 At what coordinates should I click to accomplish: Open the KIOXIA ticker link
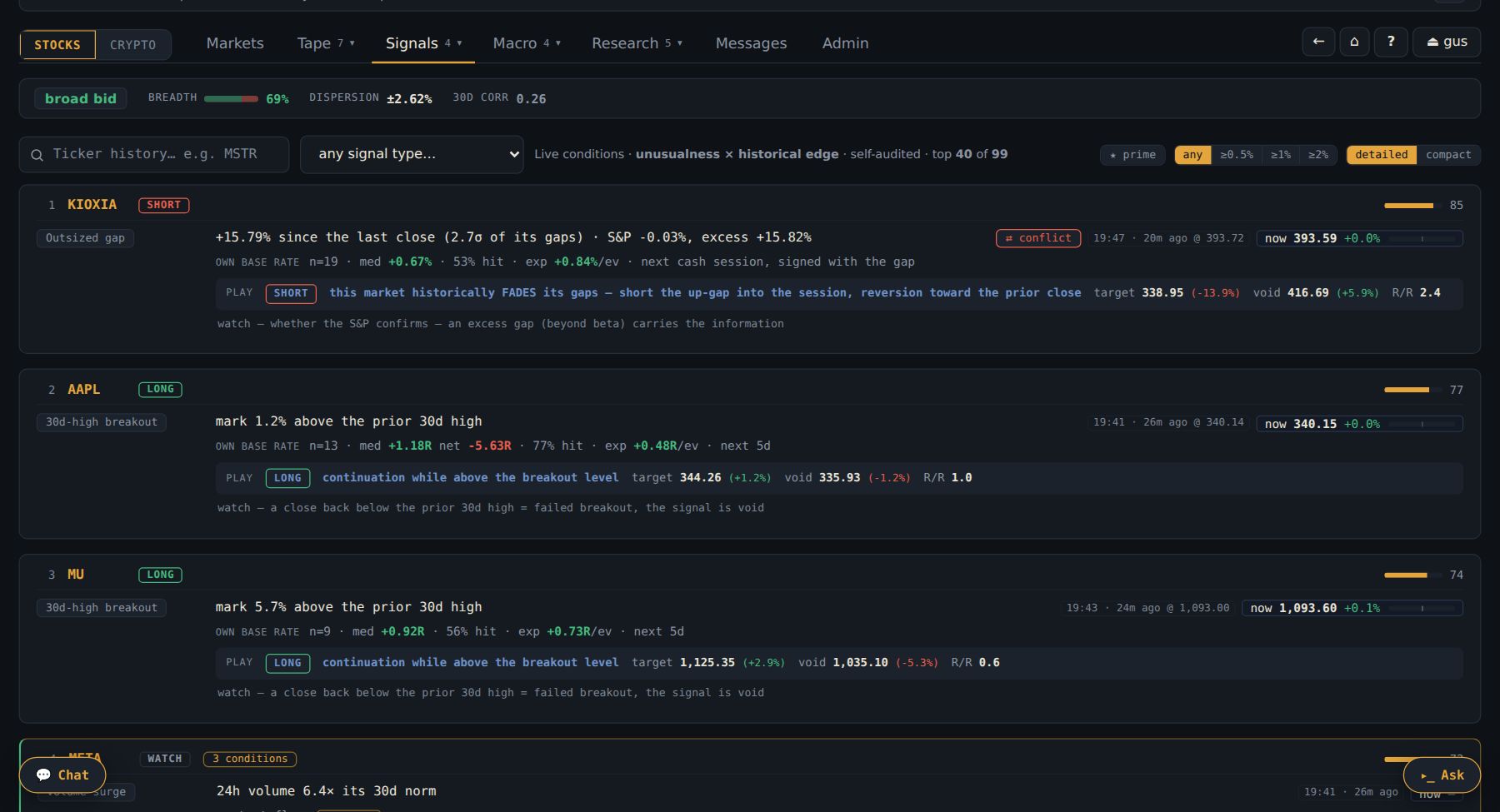92,205
